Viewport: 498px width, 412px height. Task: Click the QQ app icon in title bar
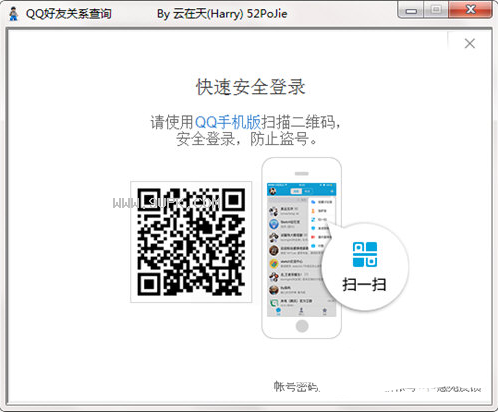pyautogui.click(x=13, y=14)
